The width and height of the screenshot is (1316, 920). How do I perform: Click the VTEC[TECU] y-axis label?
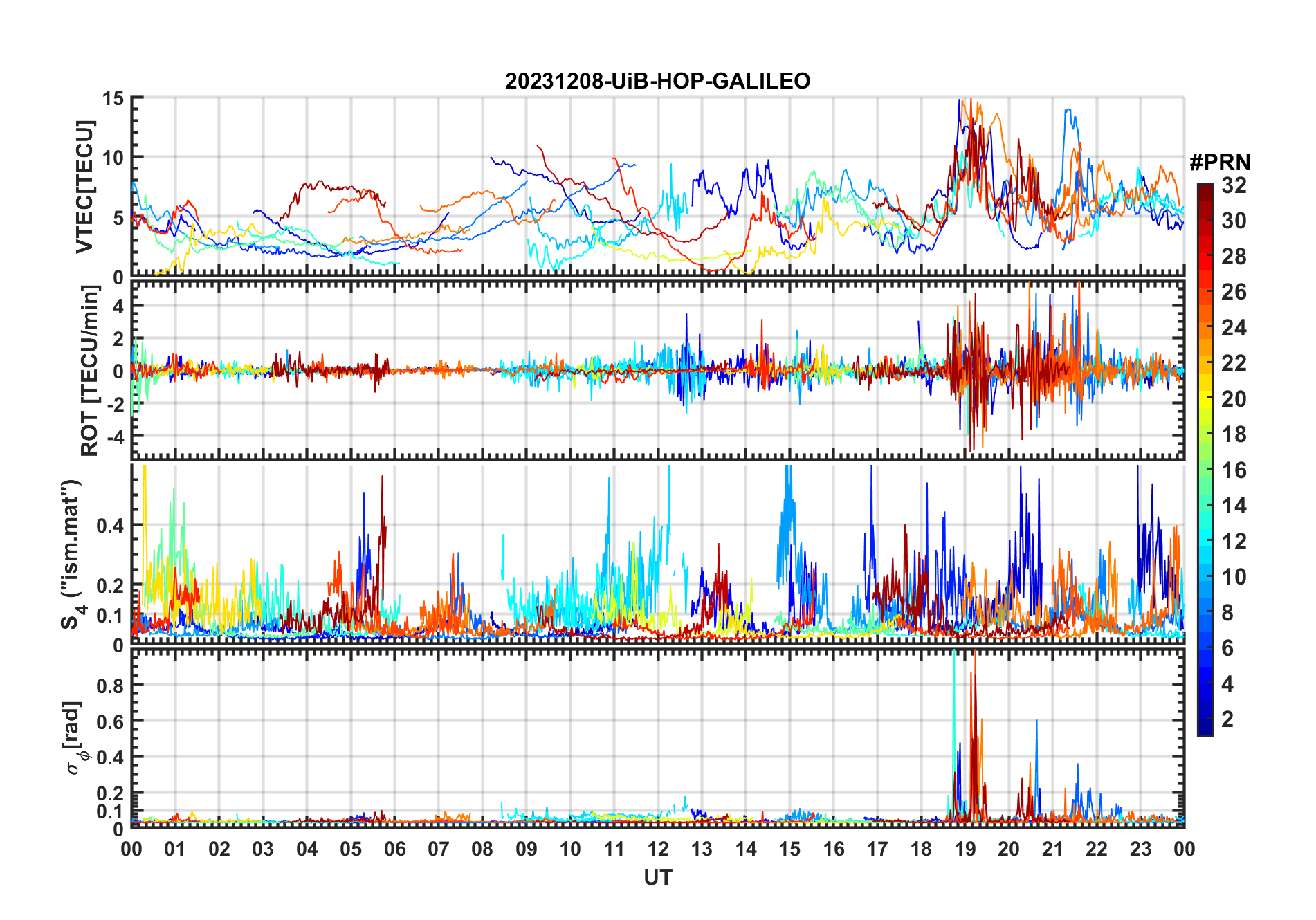tap(84, 187)
